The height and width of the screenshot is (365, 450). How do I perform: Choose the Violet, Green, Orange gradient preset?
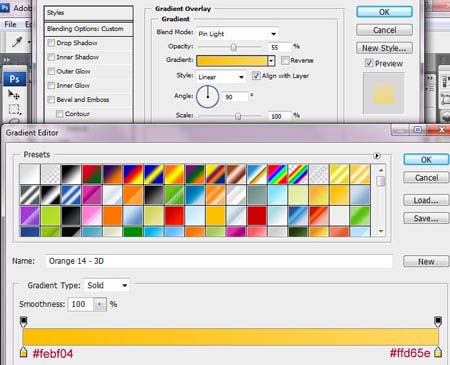coord(195,174)
